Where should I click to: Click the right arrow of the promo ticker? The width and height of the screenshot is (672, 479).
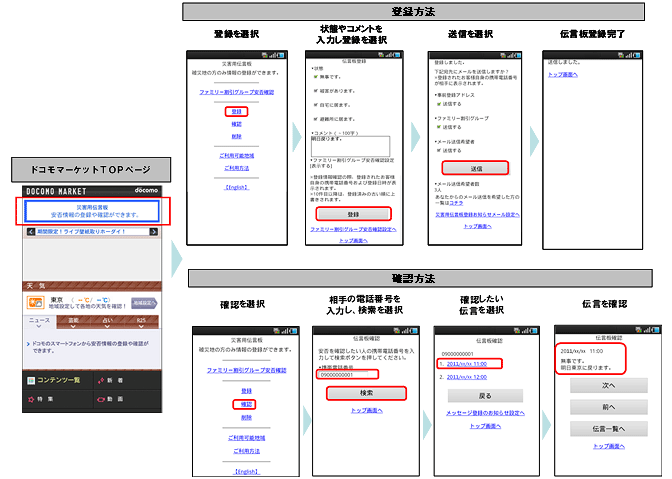pos(153,231)
